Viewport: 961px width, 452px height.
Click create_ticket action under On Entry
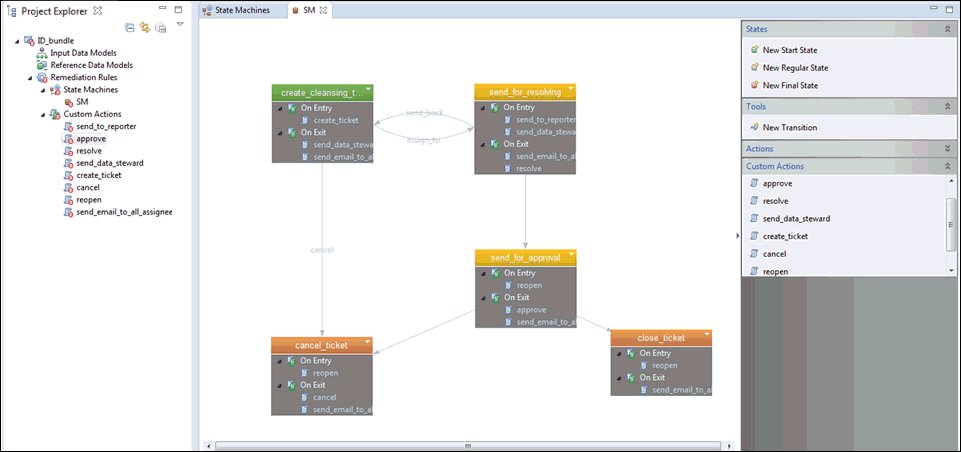[335, 120]
